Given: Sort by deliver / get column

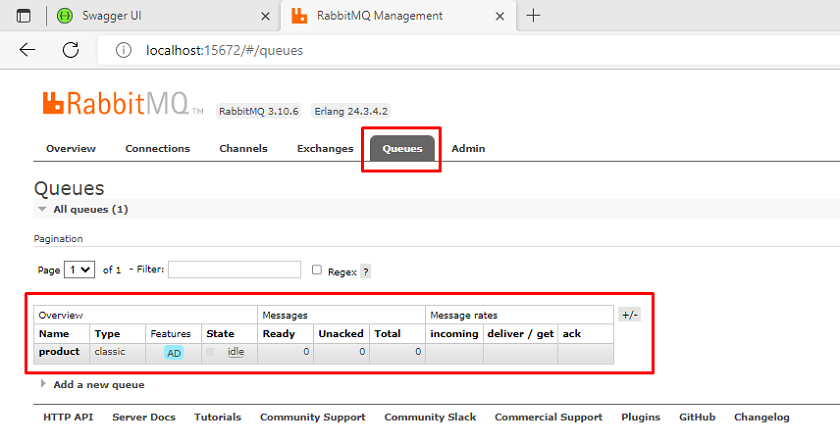Looking at the screenshot, I should [520, 333].
